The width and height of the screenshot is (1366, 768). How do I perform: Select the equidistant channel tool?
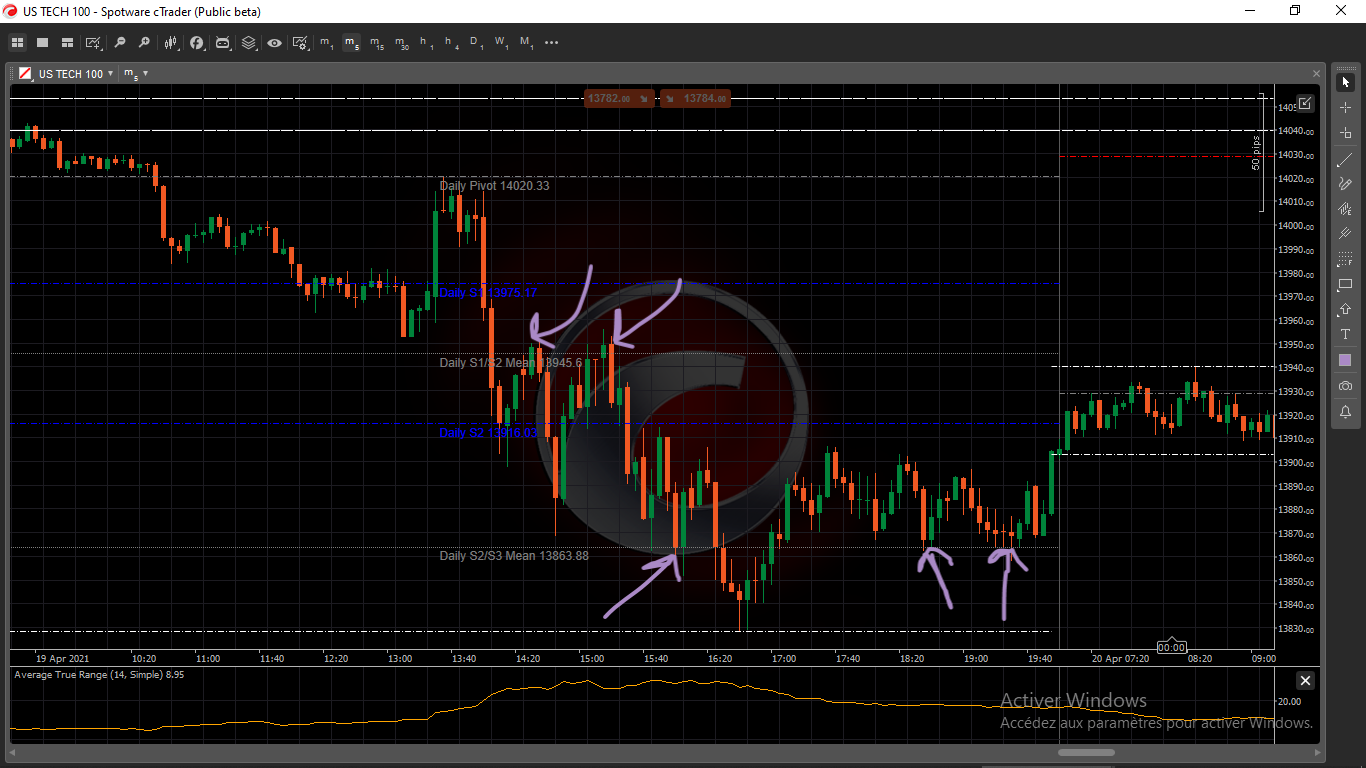point(1345,234)
